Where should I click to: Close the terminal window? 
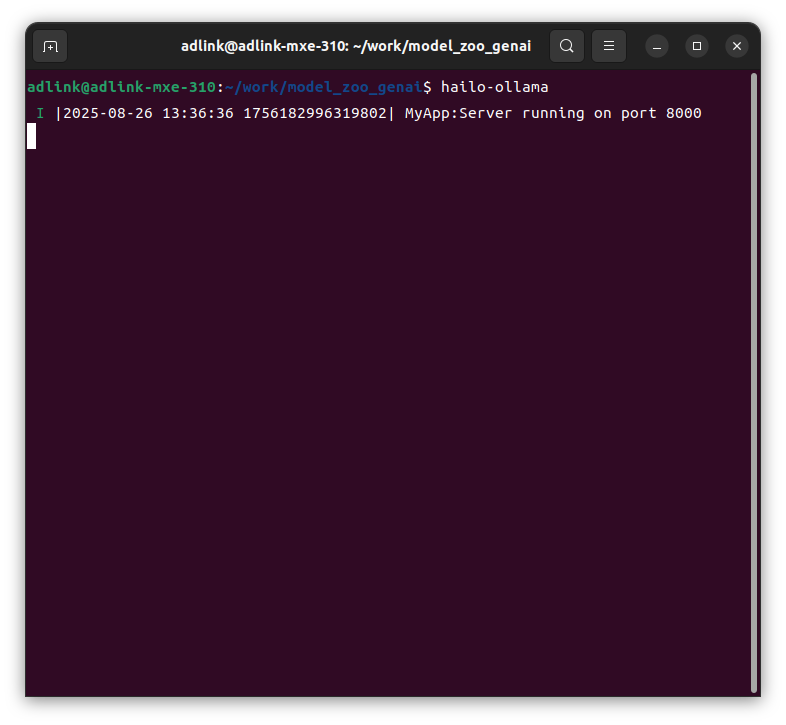pyautogui.click(x=737, y=46)
